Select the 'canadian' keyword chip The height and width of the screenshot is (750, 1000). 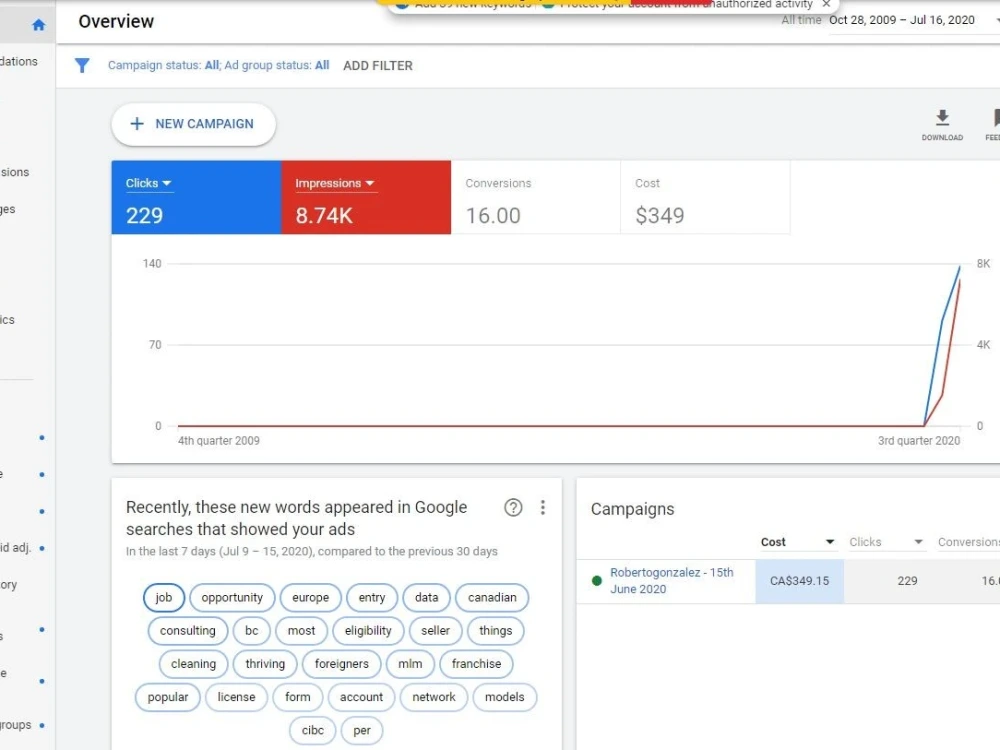[x=492, y=598]
